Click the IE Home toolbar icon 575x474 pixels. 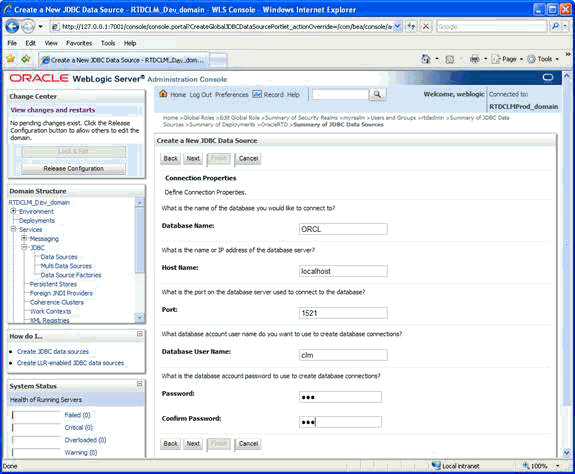425,59
